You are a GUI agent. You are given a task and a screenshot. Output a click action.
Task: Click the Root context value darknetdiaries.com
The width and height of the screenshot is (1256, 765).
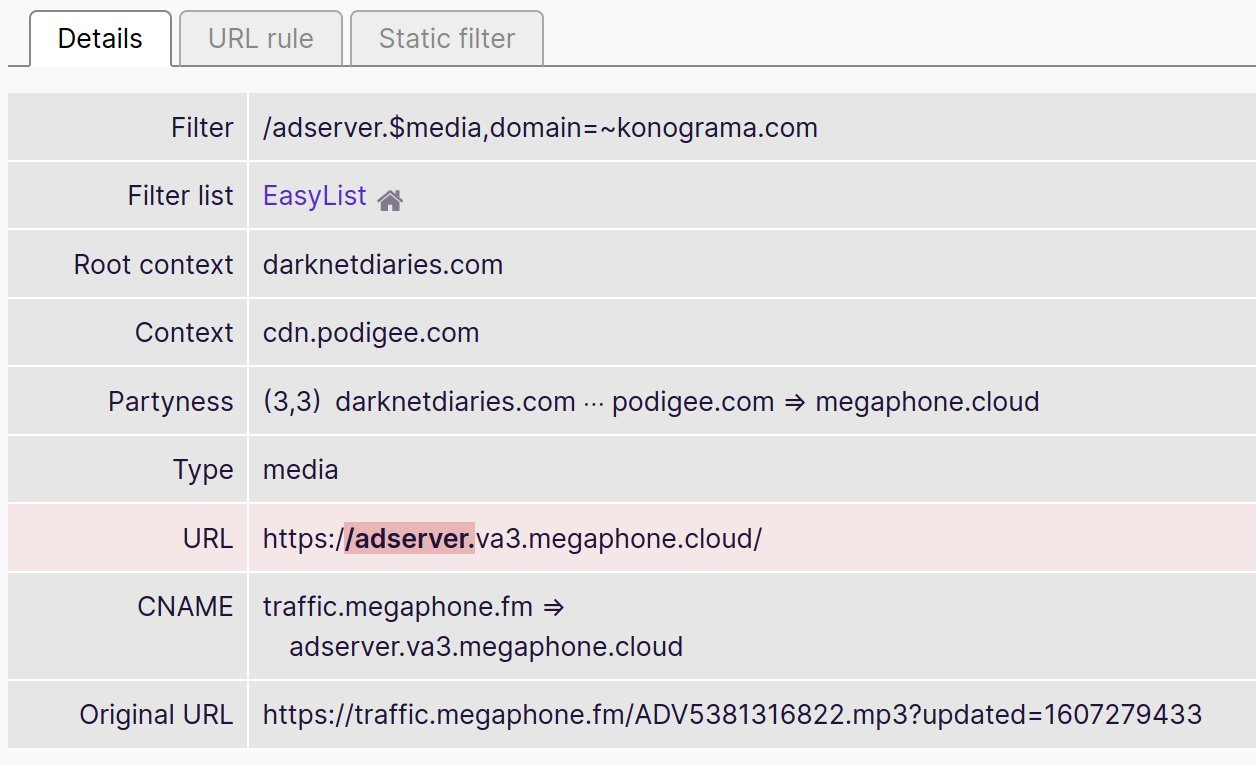(383, 264)
